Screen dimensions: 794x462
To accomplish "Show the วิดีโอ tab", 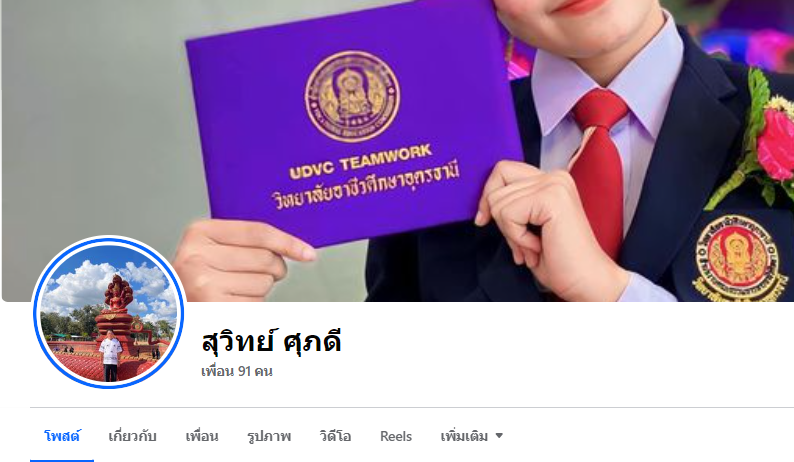I will click(335, 436).
